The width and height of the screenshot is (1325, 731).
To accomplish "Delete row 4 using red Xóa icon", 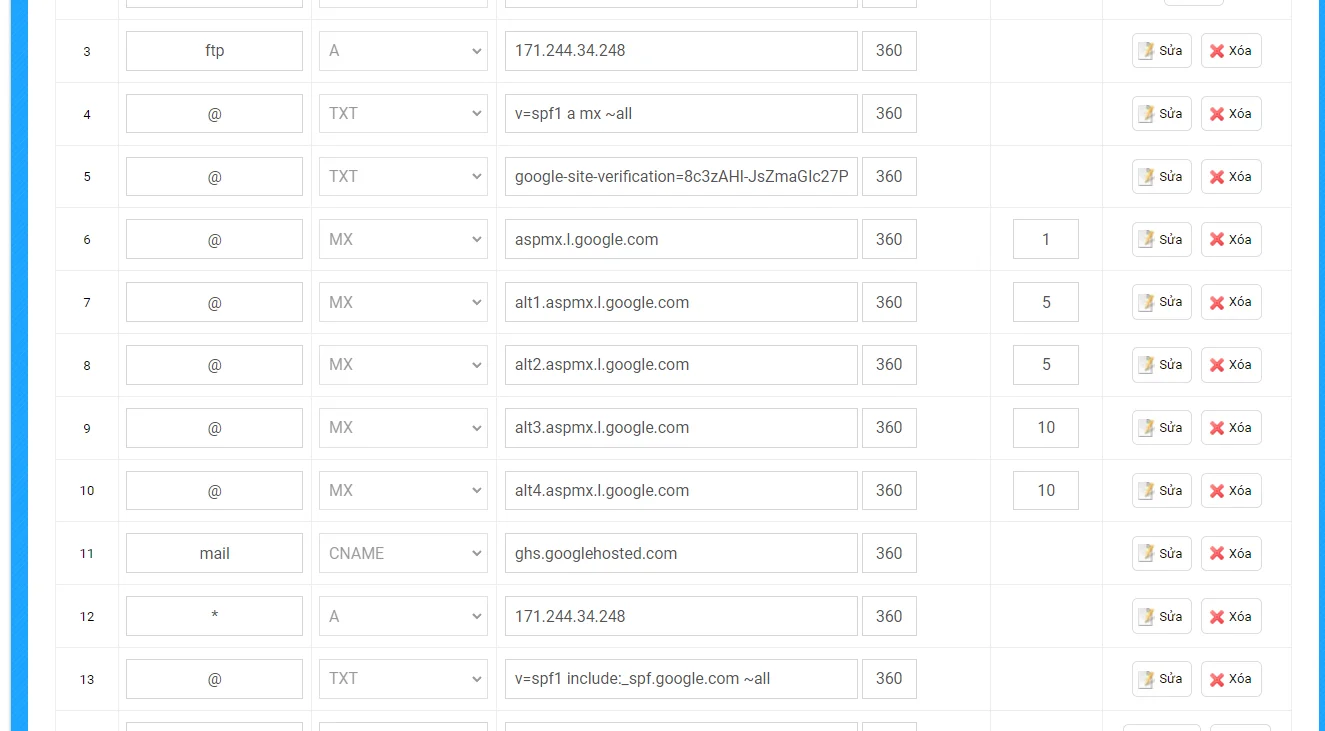I will click(1231, 114).
